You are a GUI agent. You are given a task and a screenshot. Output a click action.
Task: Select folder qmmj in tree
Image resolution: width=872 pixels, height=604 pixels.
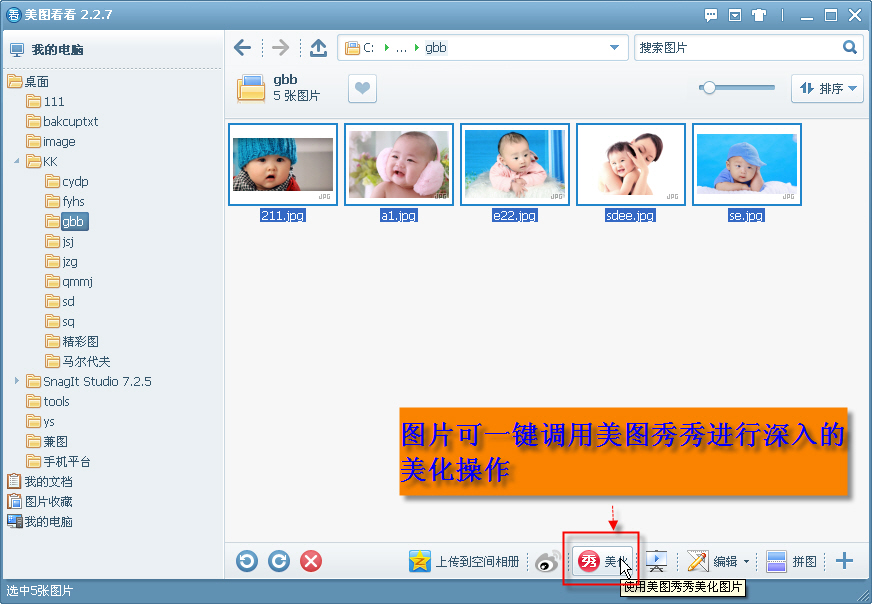point(69,282)
